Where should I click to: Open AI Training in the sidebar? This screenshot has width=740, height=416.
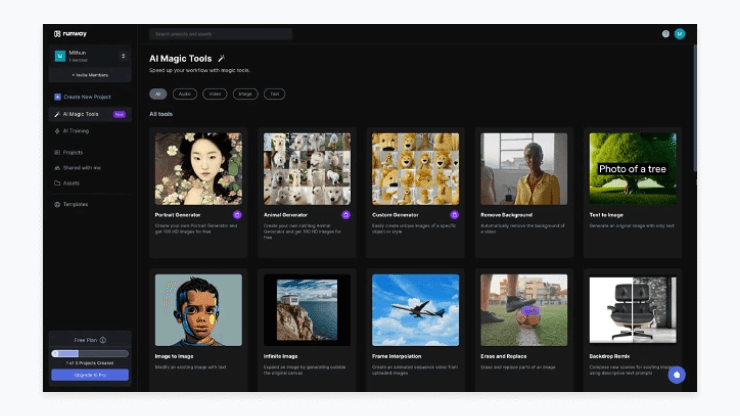[76, 130]
